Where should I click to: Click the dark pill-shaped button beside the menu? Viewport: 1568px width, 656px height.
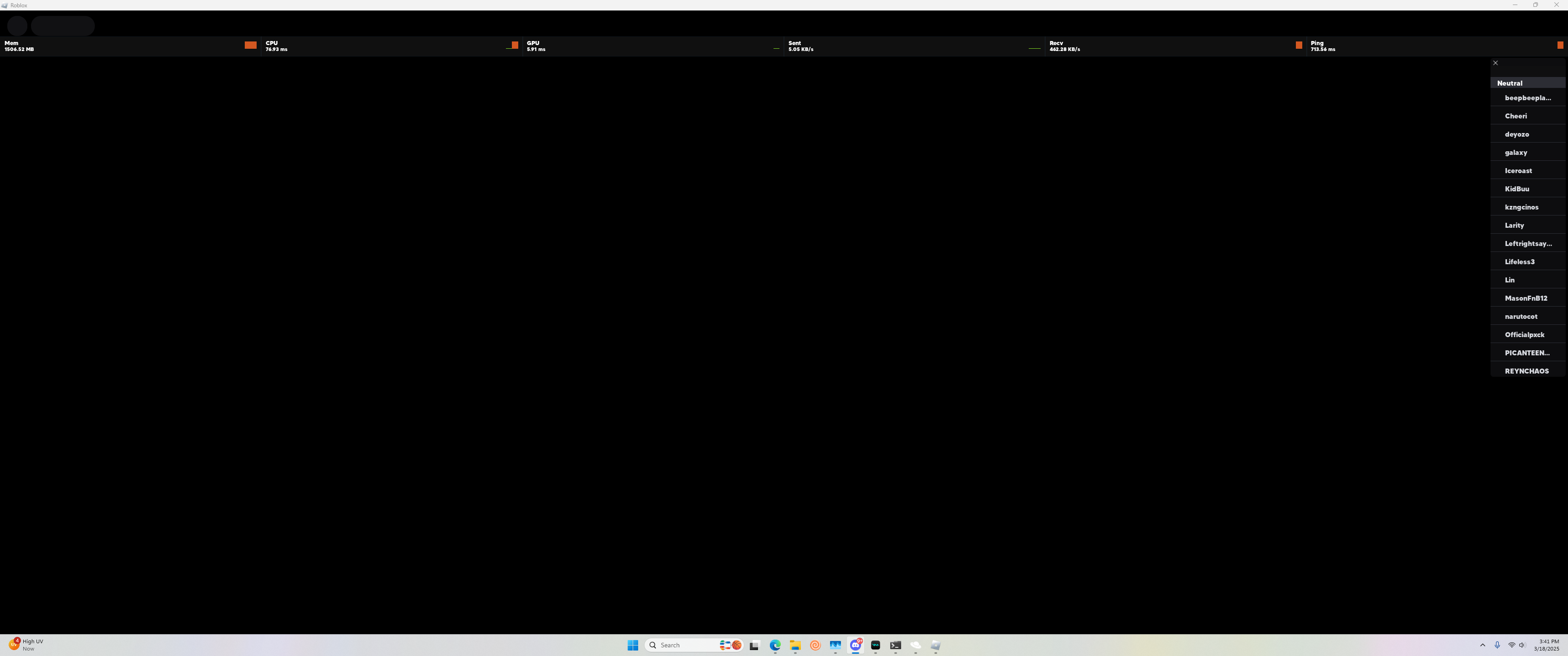63,26
